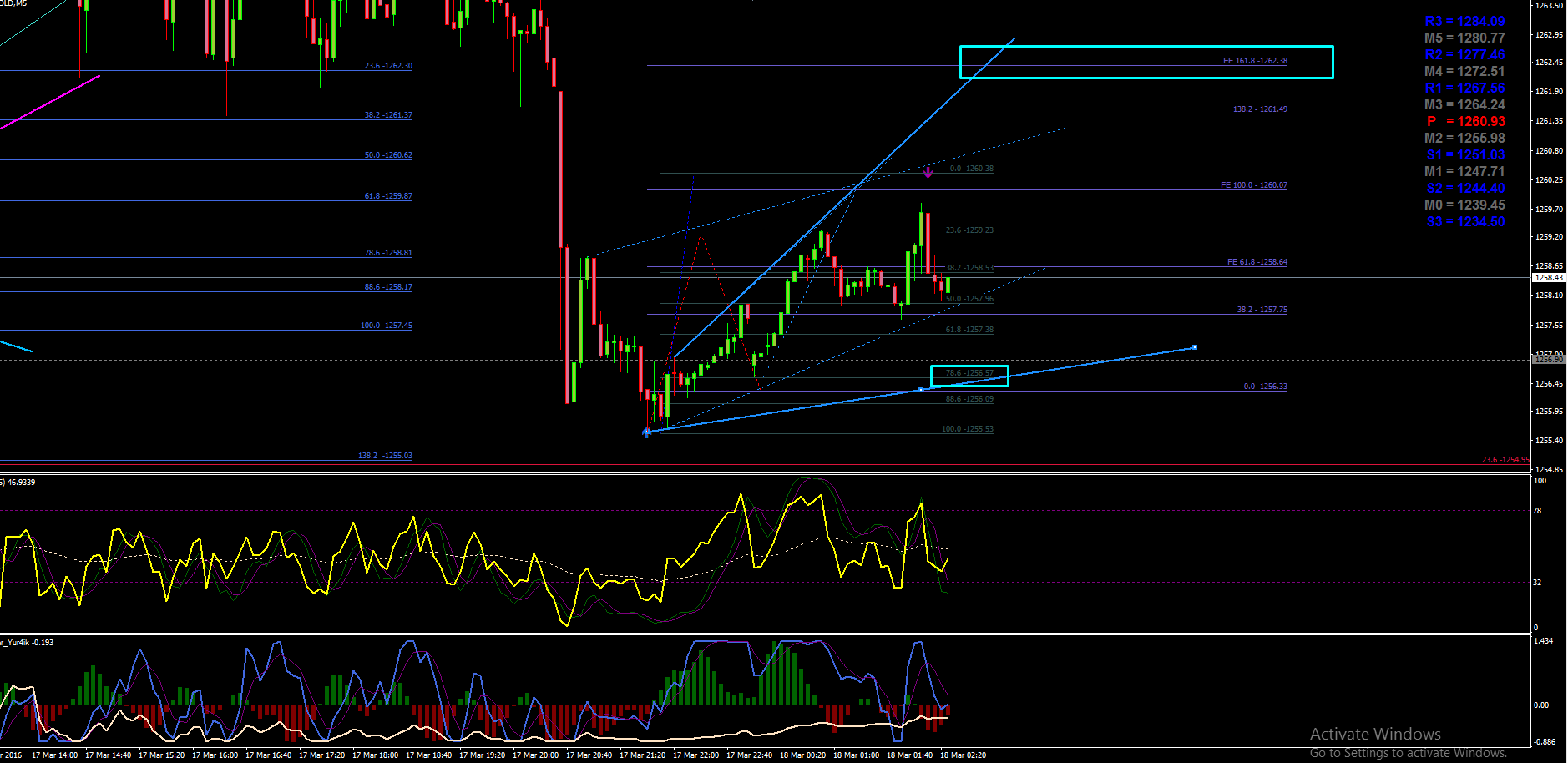This screenshot has height=763, width=1568.
Task: Click the magenta down arrow above the candle high
Action: point(928,172)
